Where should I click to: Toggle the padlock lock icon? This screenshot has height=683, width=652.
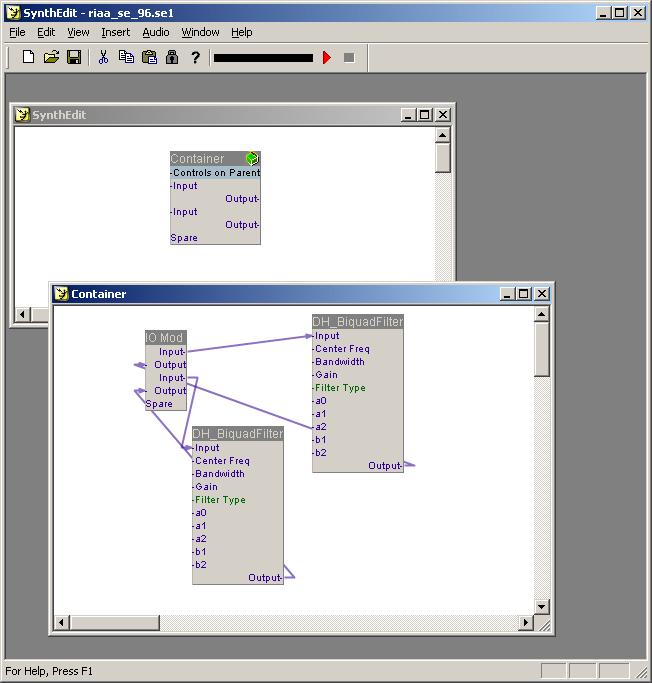(x=172, y=57)
